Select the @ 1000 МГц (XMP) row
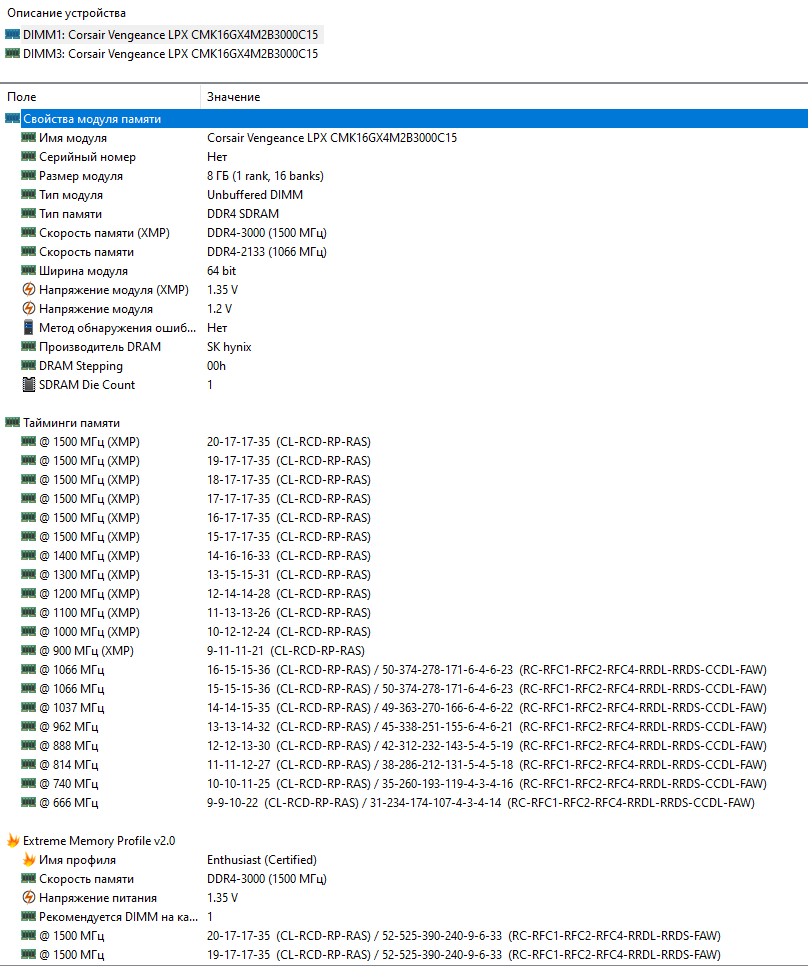This screenshot has width=808, height=966. (x=404, y=631)
